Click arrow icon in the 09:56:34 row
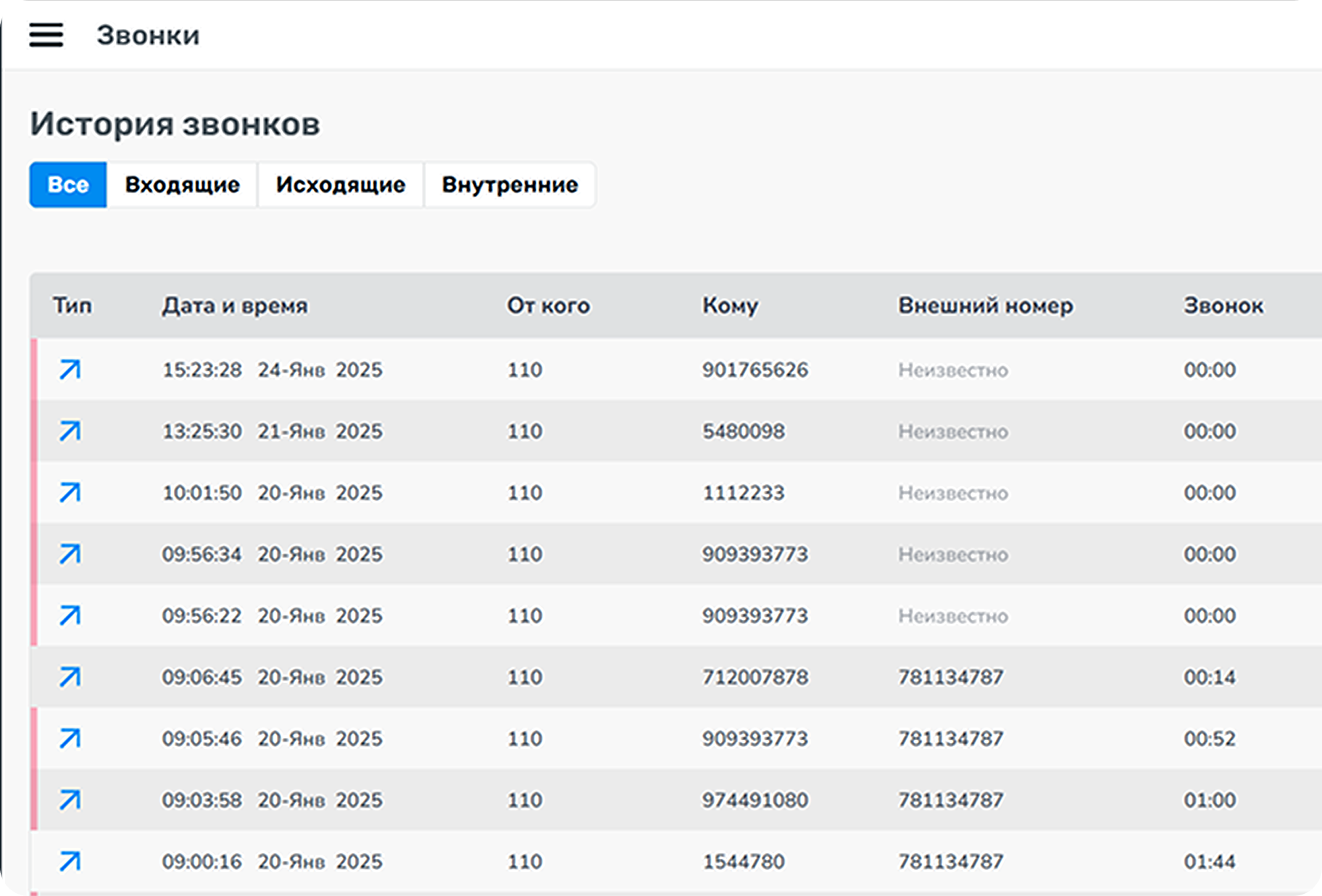This screenshot has height=896, width=1322. point(70,555)
